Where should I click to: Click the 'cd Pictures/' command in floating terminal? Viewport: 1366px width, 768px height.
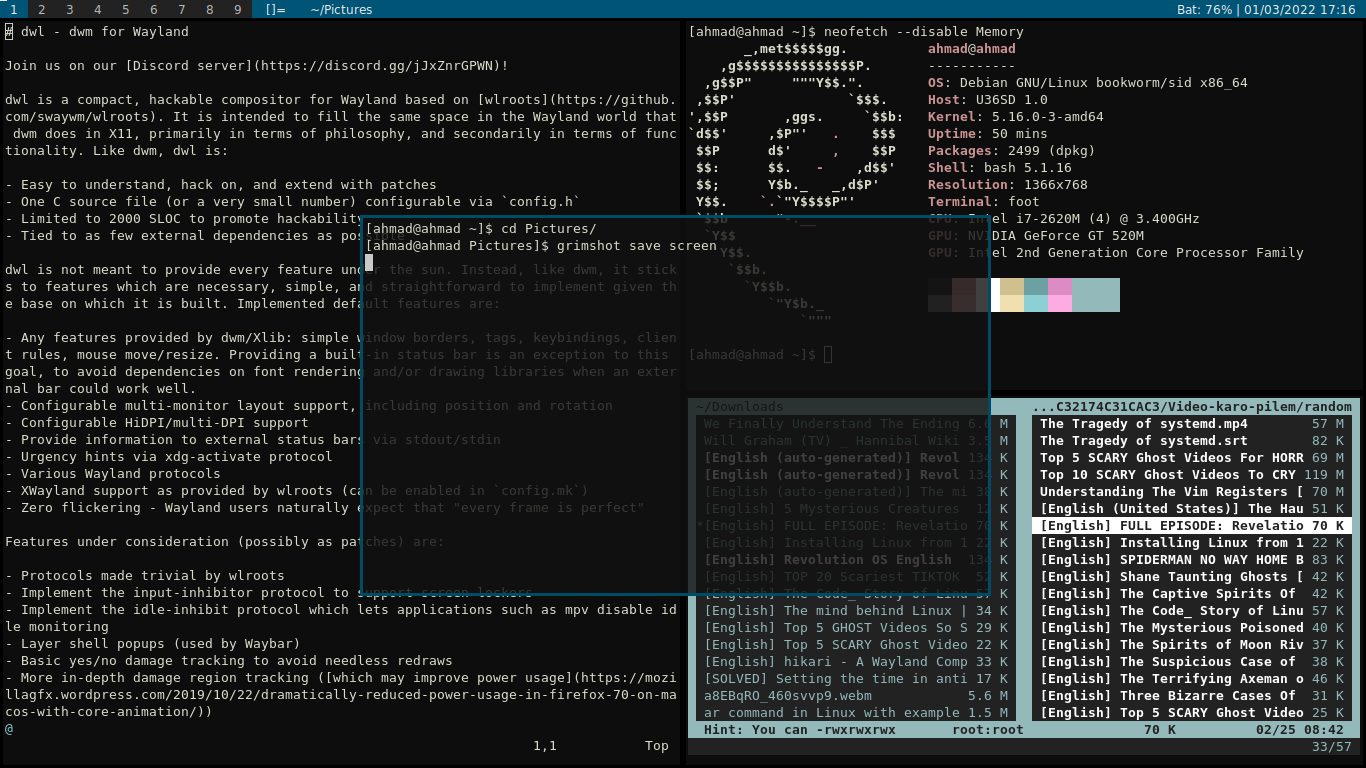pos(548,229)
